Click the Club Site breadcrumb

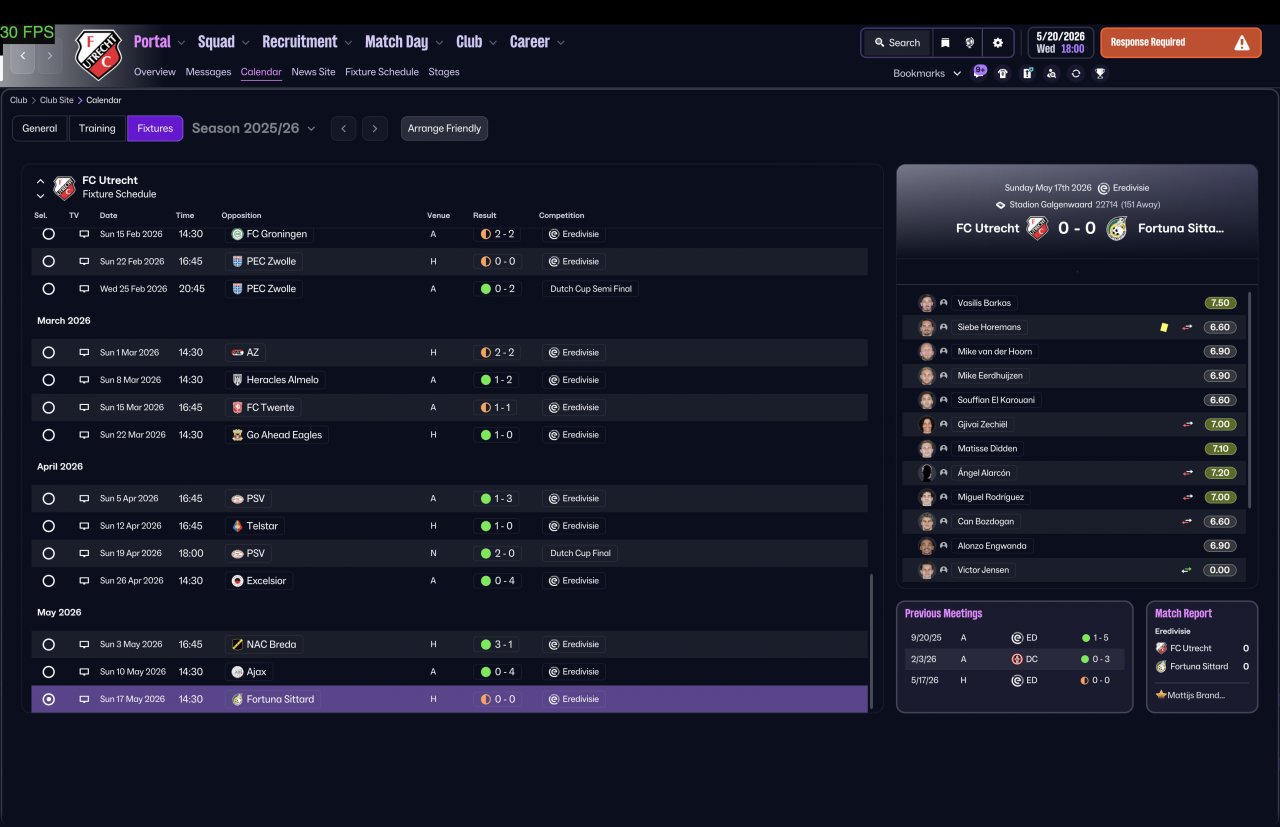tap(57, 100)
